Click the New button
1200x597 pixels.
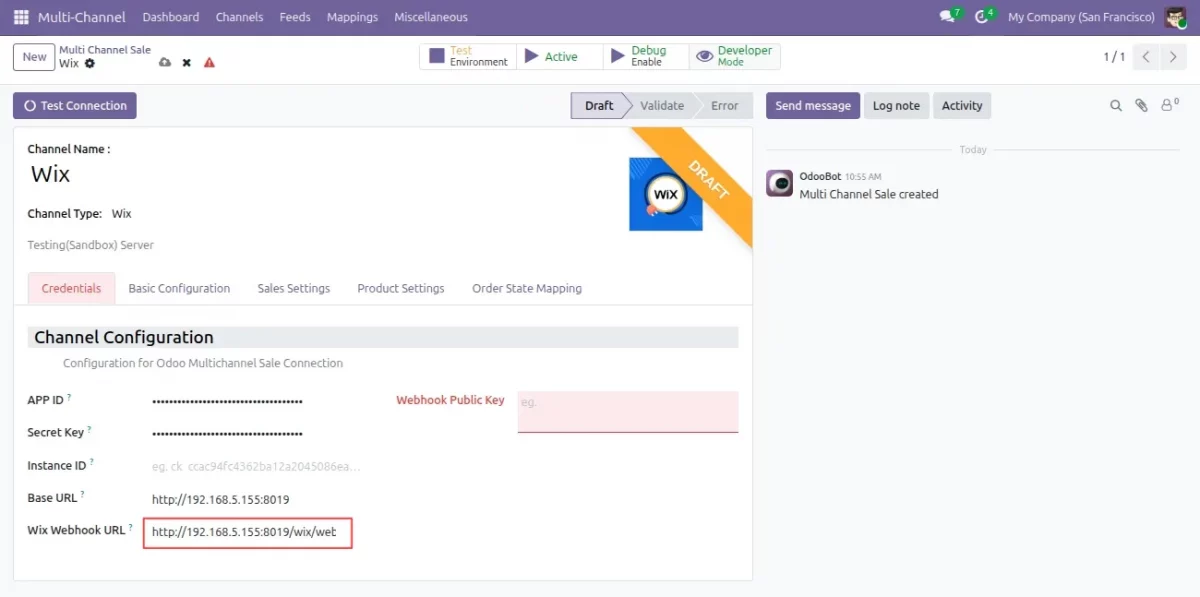[34, 57]
